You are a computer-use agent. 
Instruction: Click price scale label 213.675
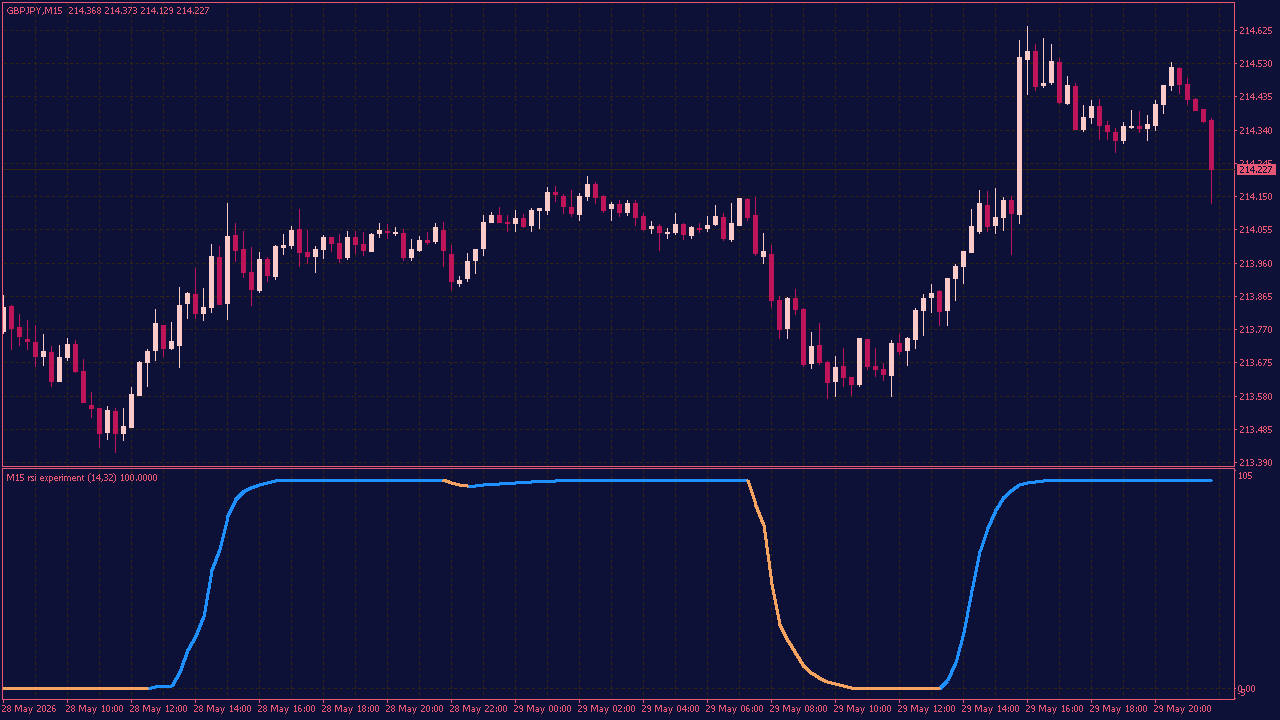click(x=1255, y=363)
